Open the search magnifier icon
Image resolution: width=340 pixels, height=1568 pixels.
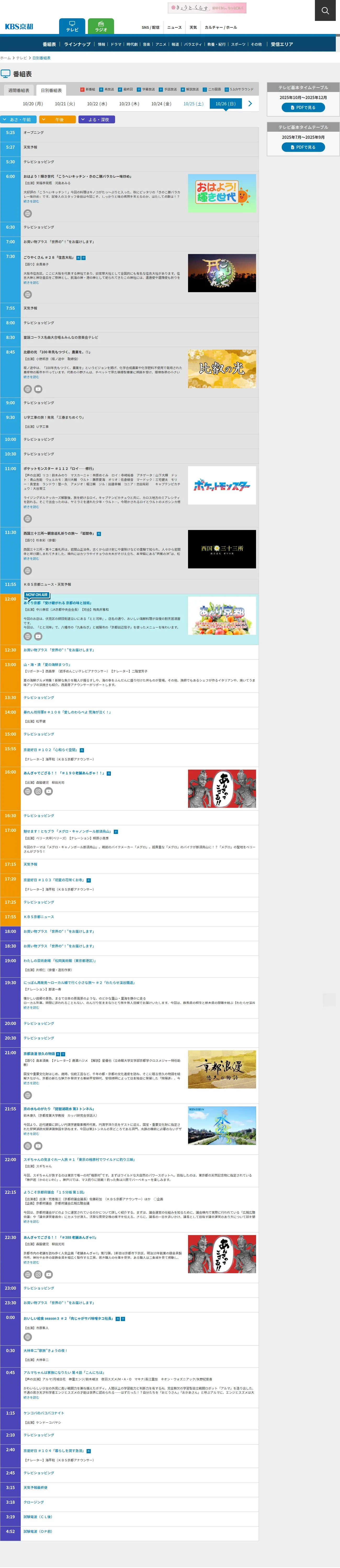(x=326, y=10)
